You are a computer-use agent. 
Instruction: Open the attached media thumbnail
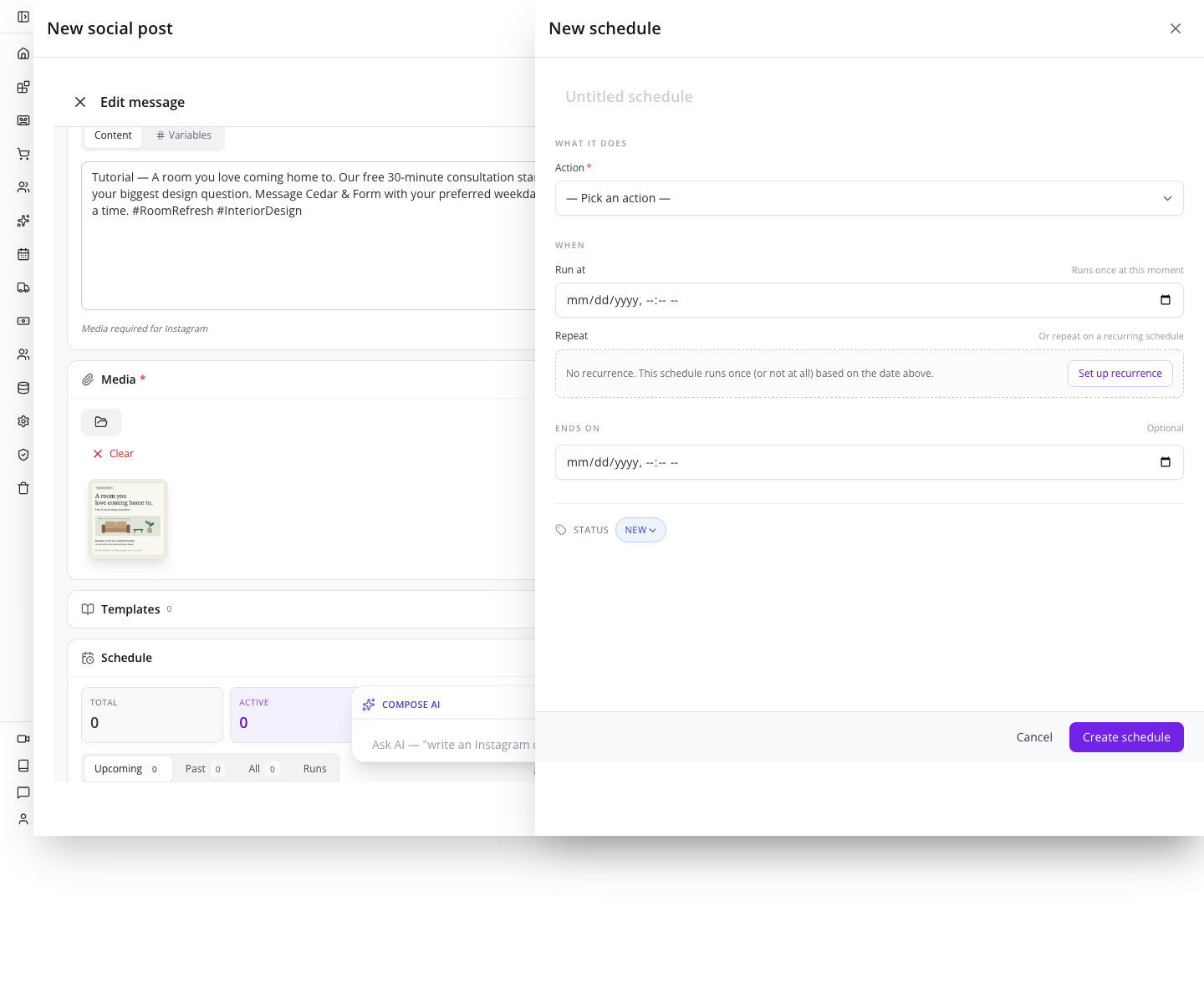click(128, 519)
